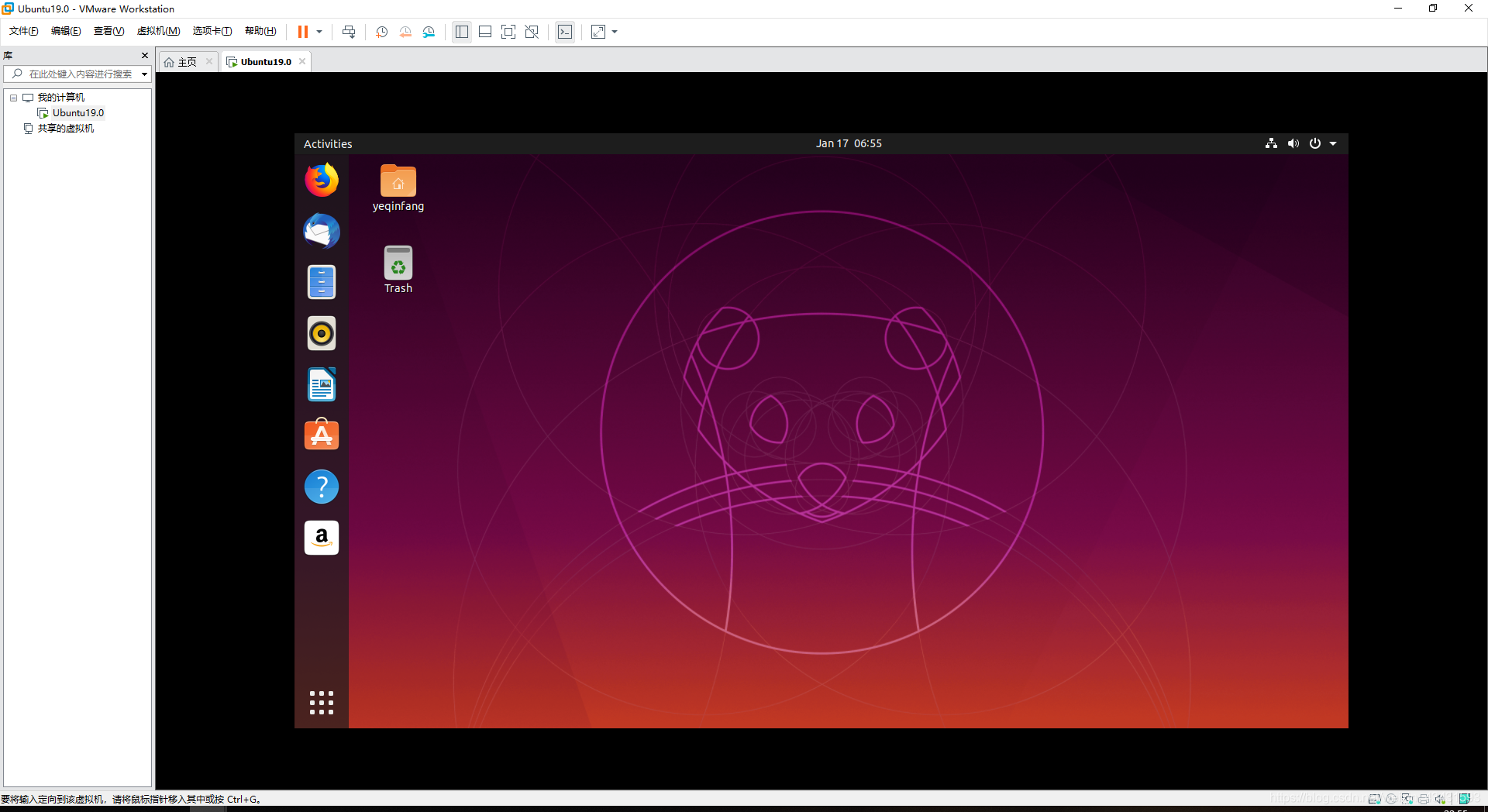Click the message log icon in status bar
This screenshot has width=1488, height=812.
click(x=1465, y=799)
